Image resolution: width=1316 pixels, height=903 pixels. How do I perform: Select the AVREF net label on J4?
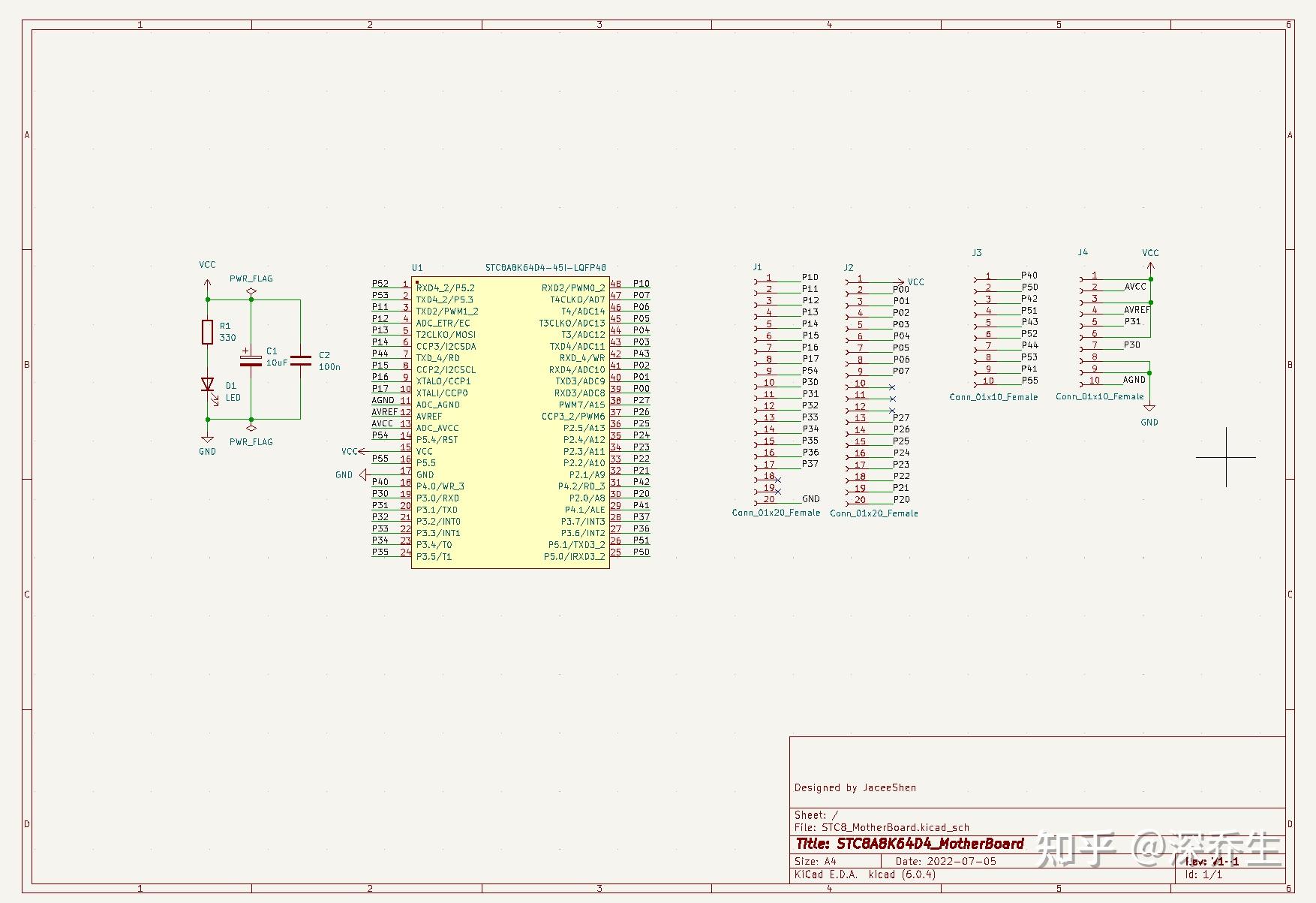click(1137, 309)
